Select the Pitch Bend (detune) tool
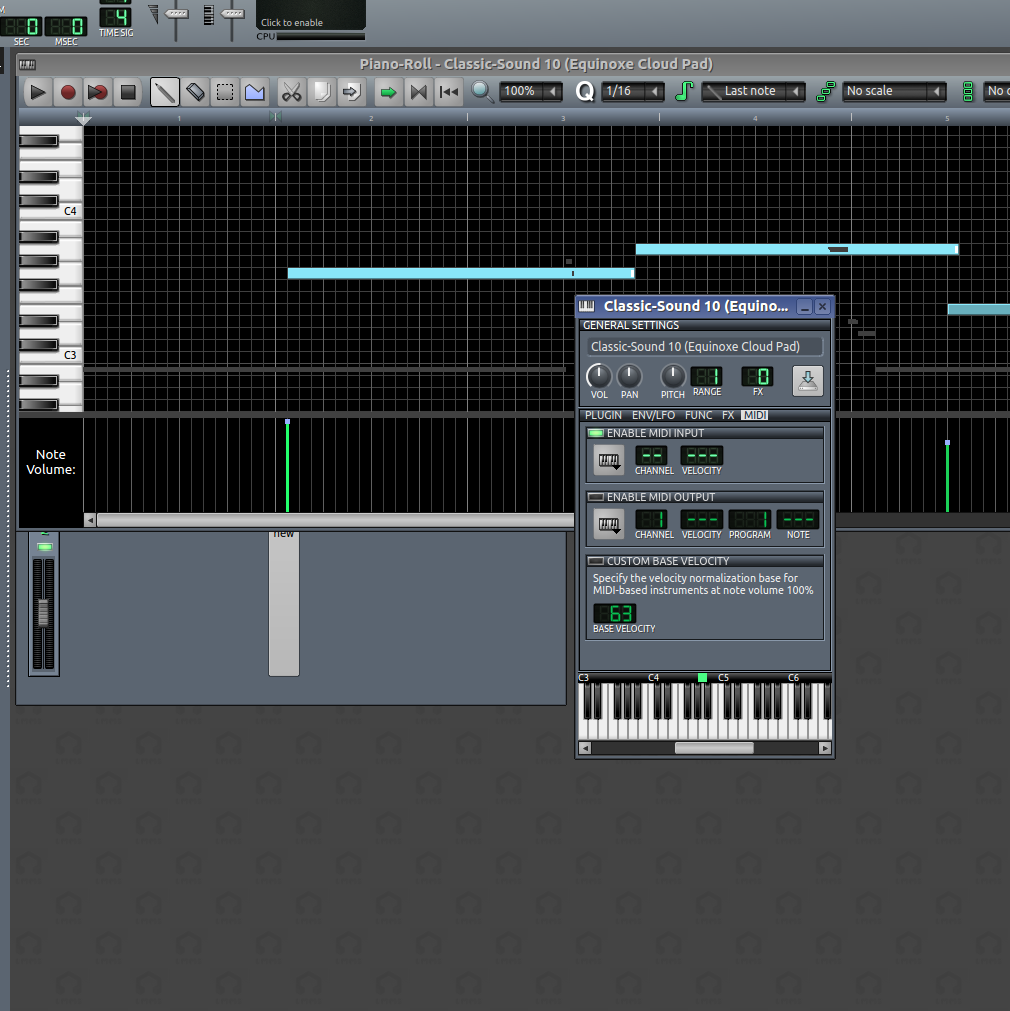 [254, 92]
